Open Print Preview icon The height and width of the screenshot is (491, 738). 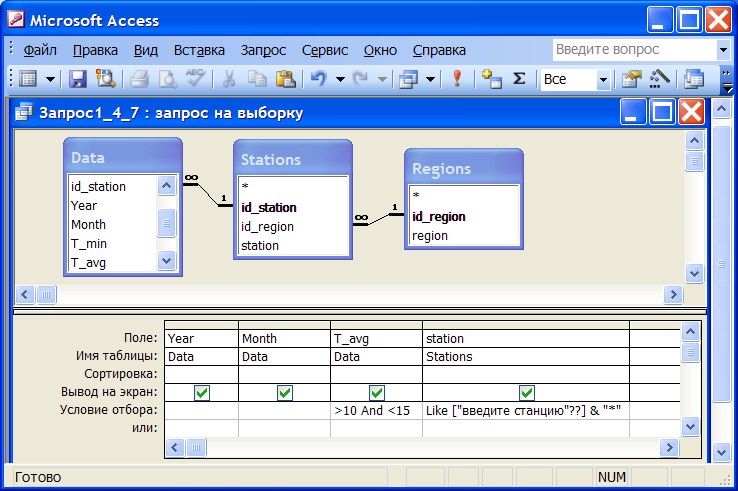(x=168, y=79)
